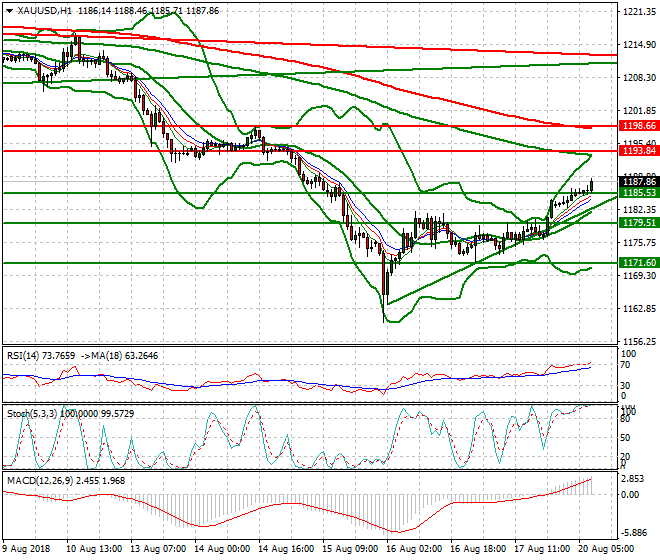660x560 pixels.
Task: Click the 14 Aug 00:00 time label
Action: (222, 549)
